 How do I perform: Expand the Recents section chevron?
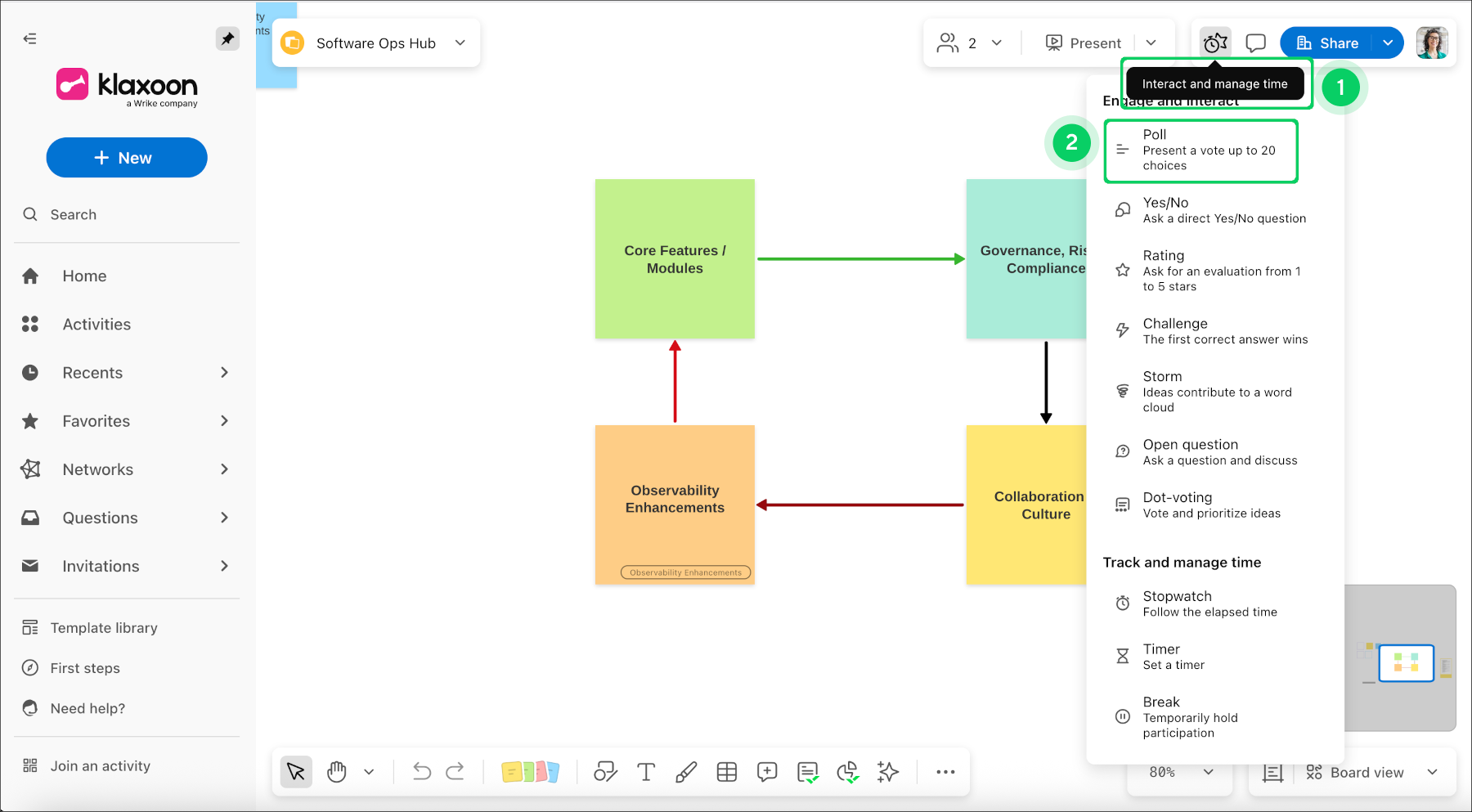click(224, 373)
